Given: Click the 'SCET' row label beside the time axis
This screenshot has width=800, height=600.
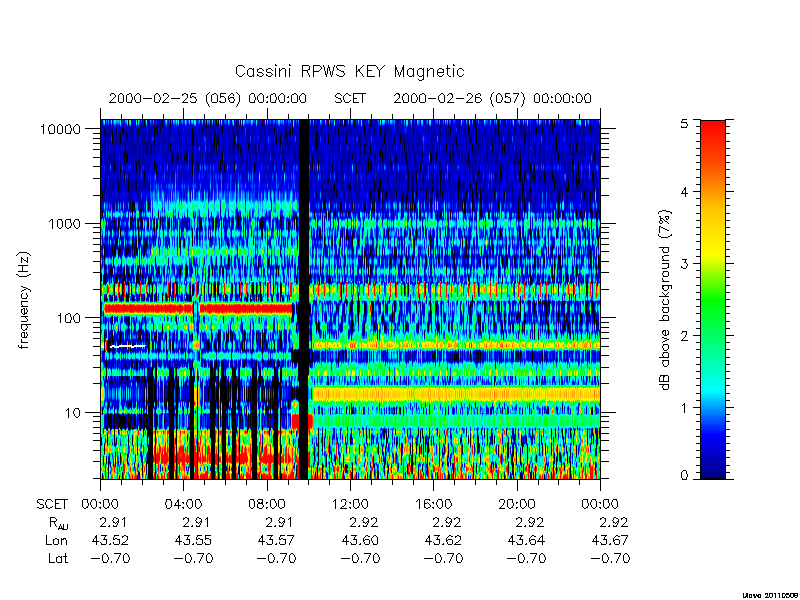Looking at the screenshot, I should coord(52,505).
